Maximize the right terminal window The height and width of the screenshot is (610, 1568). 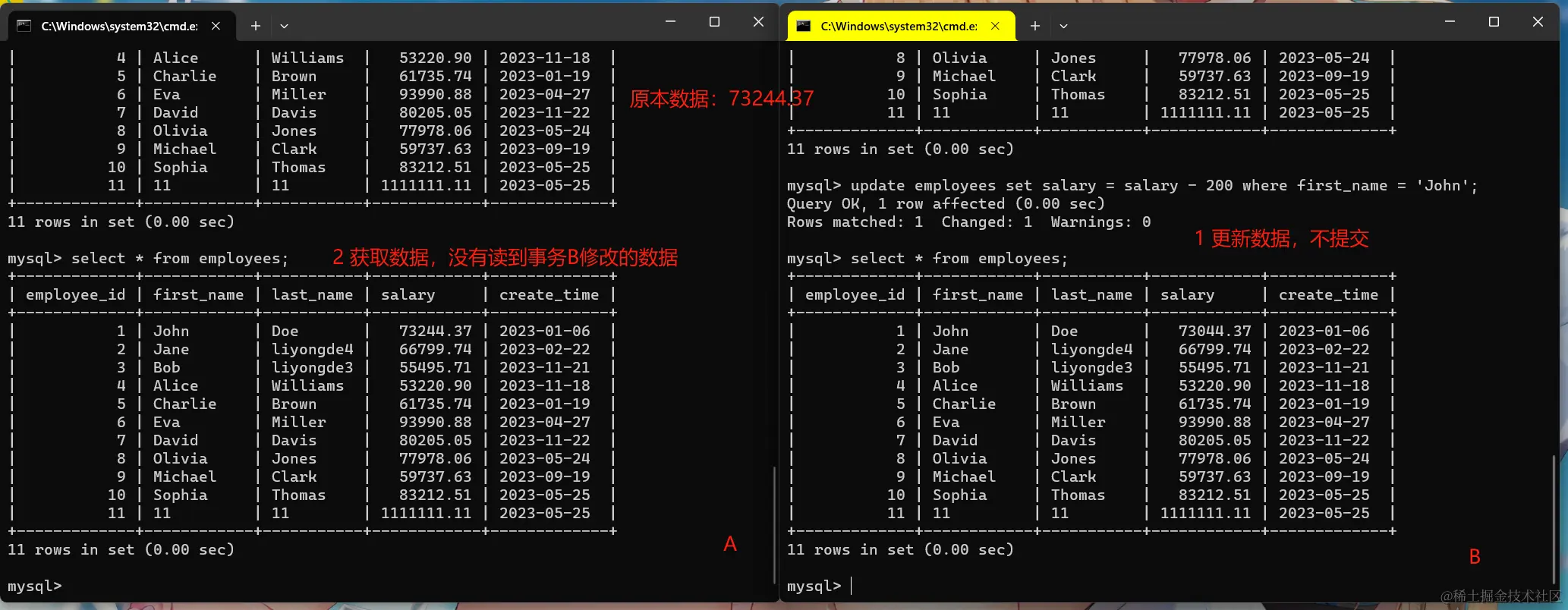1494,22
